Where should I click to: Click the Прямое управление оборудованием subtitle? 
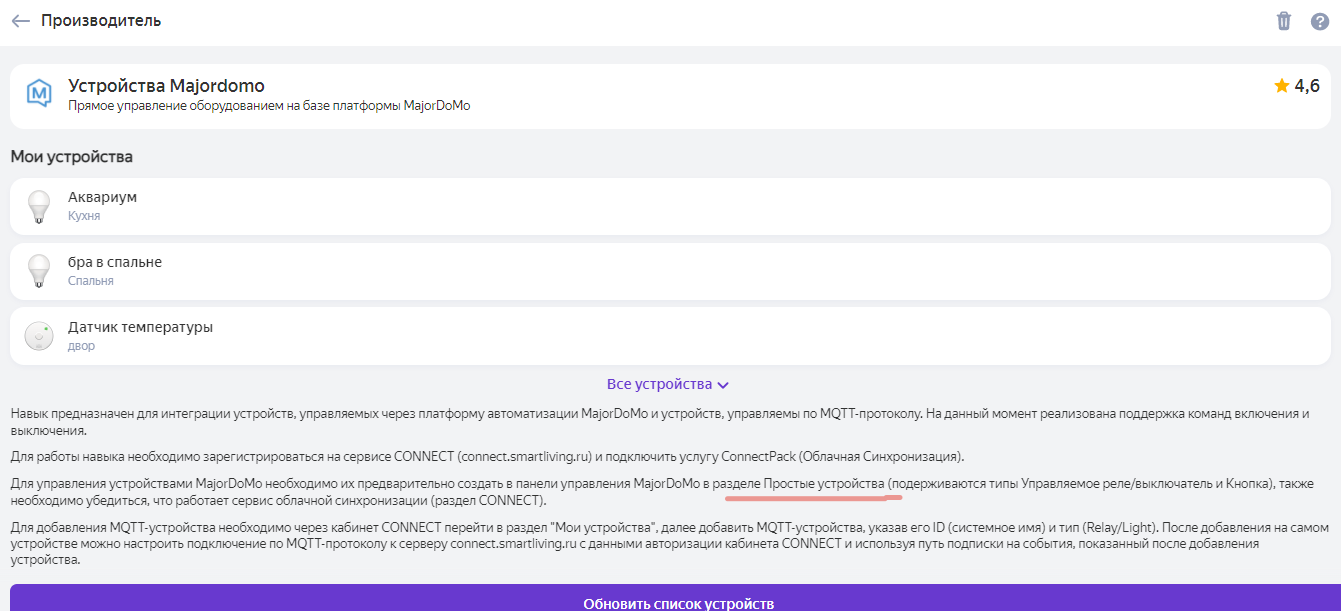[269, 105]
